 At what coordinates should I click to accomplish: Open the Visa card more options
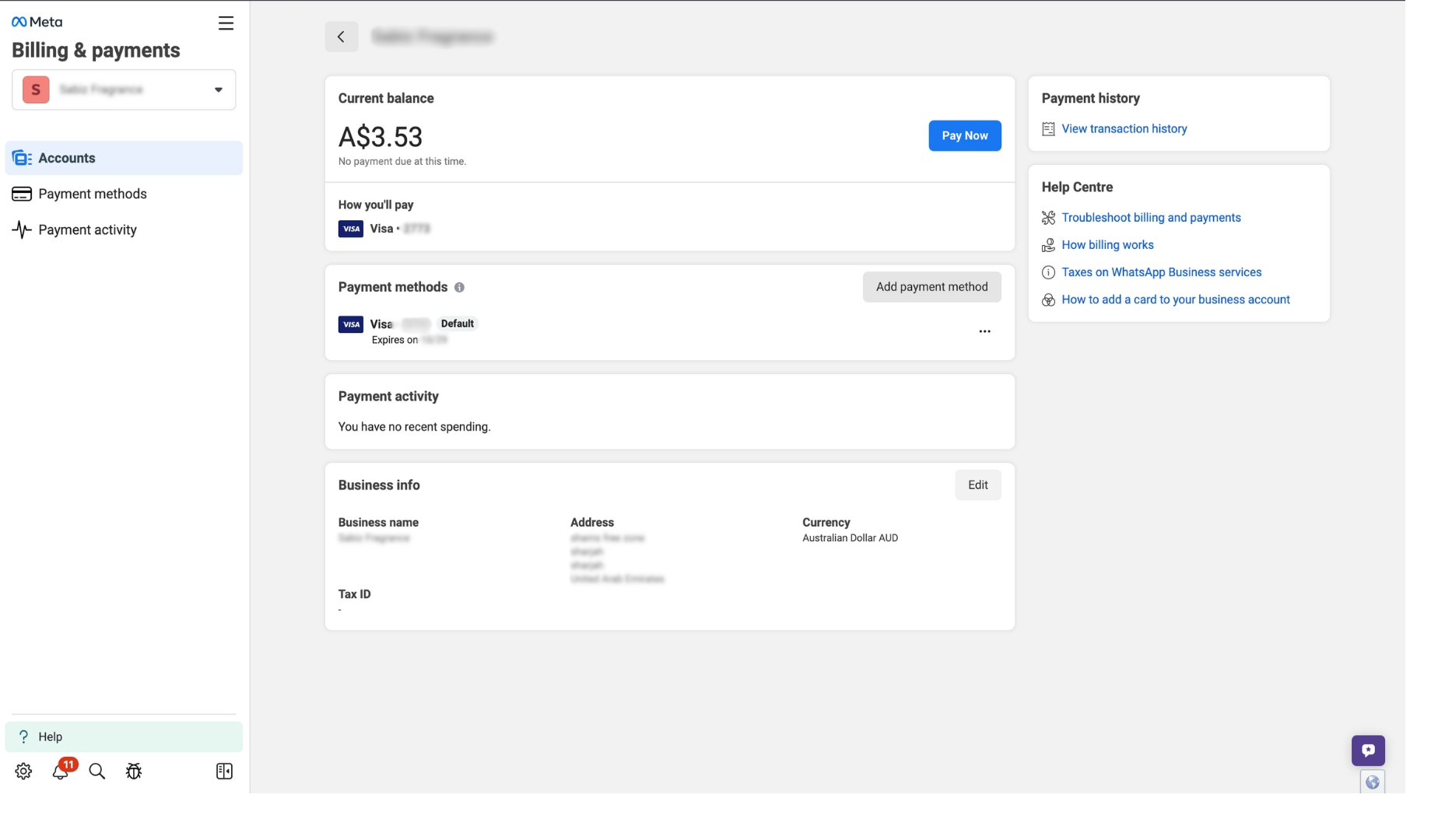(x=984, y=331)
